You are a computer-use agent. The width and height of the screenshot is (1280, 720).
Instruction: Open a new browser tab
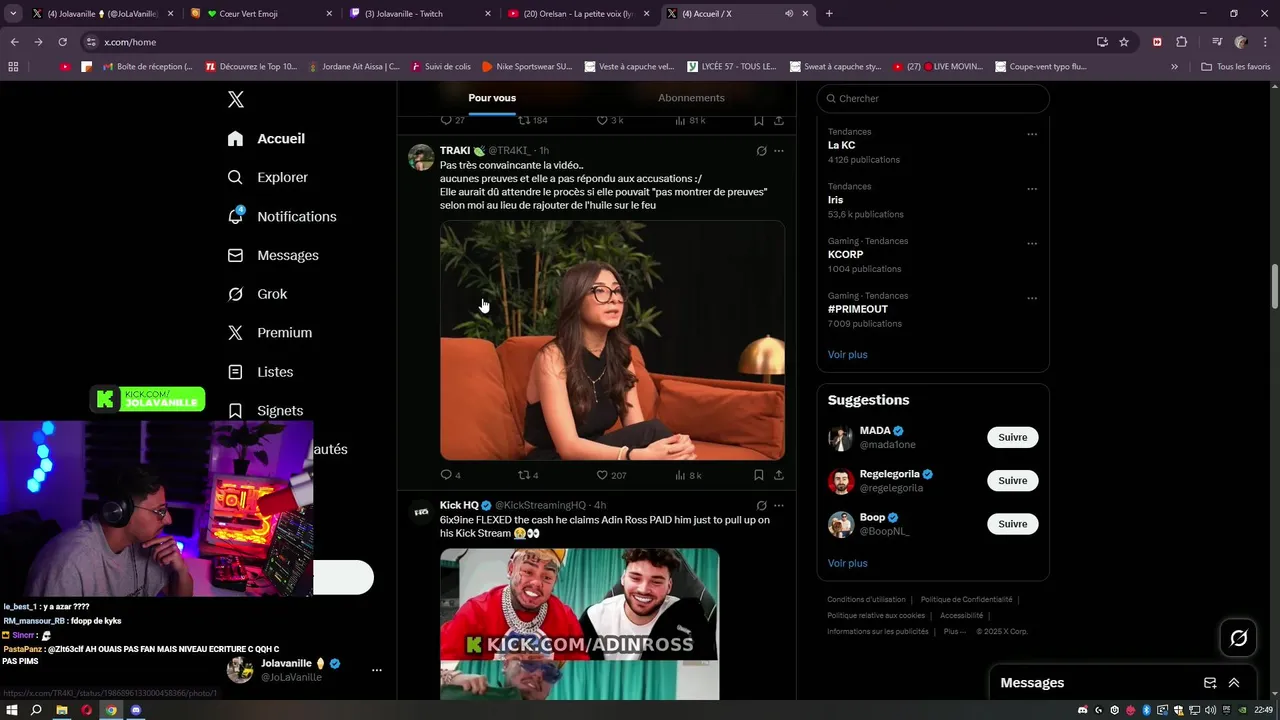pyautogui.click(x=829, y=14)
